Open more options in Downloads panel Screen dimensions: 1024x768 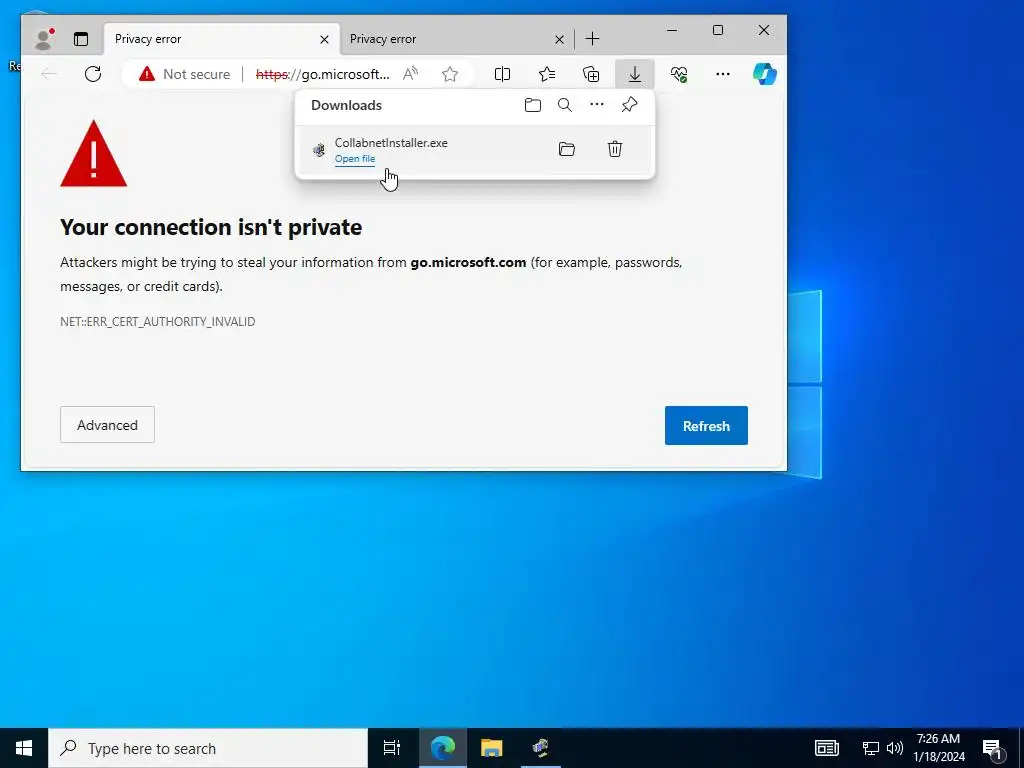pyautogui.click(x=597, y=104)
